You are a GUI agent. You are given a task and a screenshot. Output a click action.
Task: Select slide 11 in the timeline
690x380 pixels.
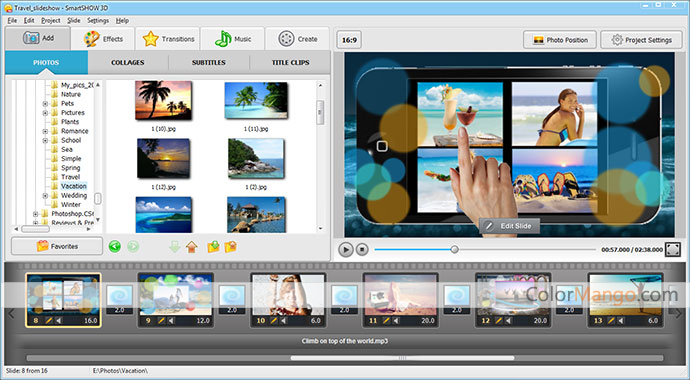coord(400,300)
